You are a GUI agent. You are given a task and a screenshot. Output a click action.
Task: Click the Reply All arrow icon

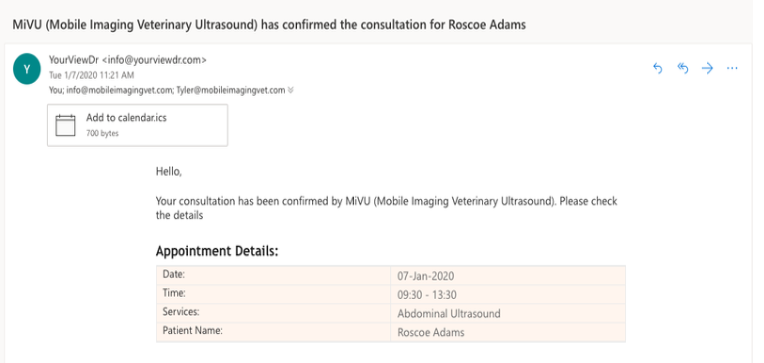pos(683,68)
